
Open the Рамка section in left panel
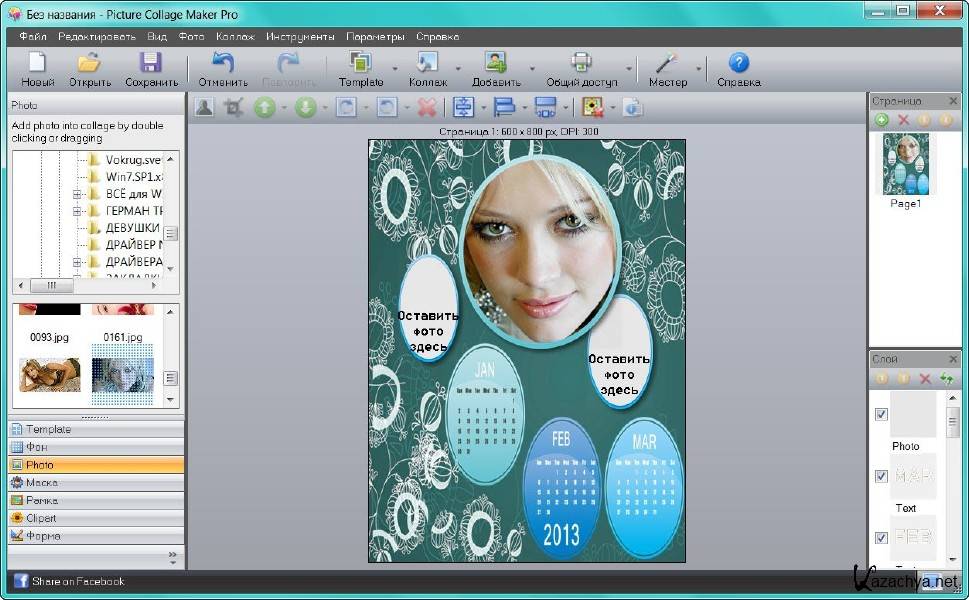42,500
